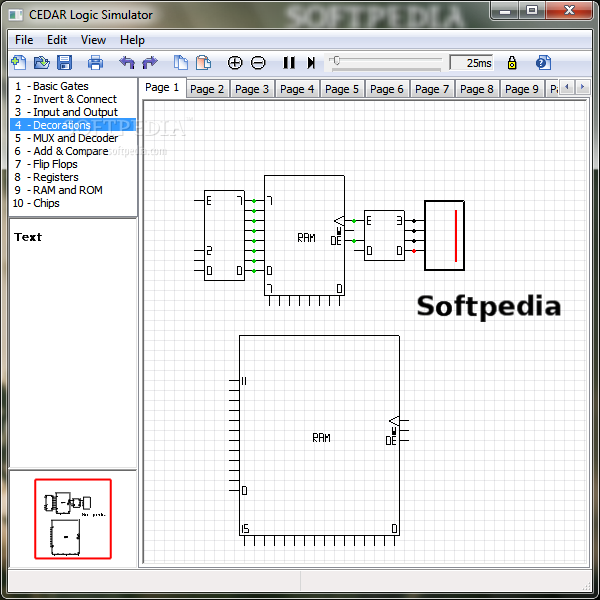Maximize the CEDAR Logic Simulator window

click(532, 11)
